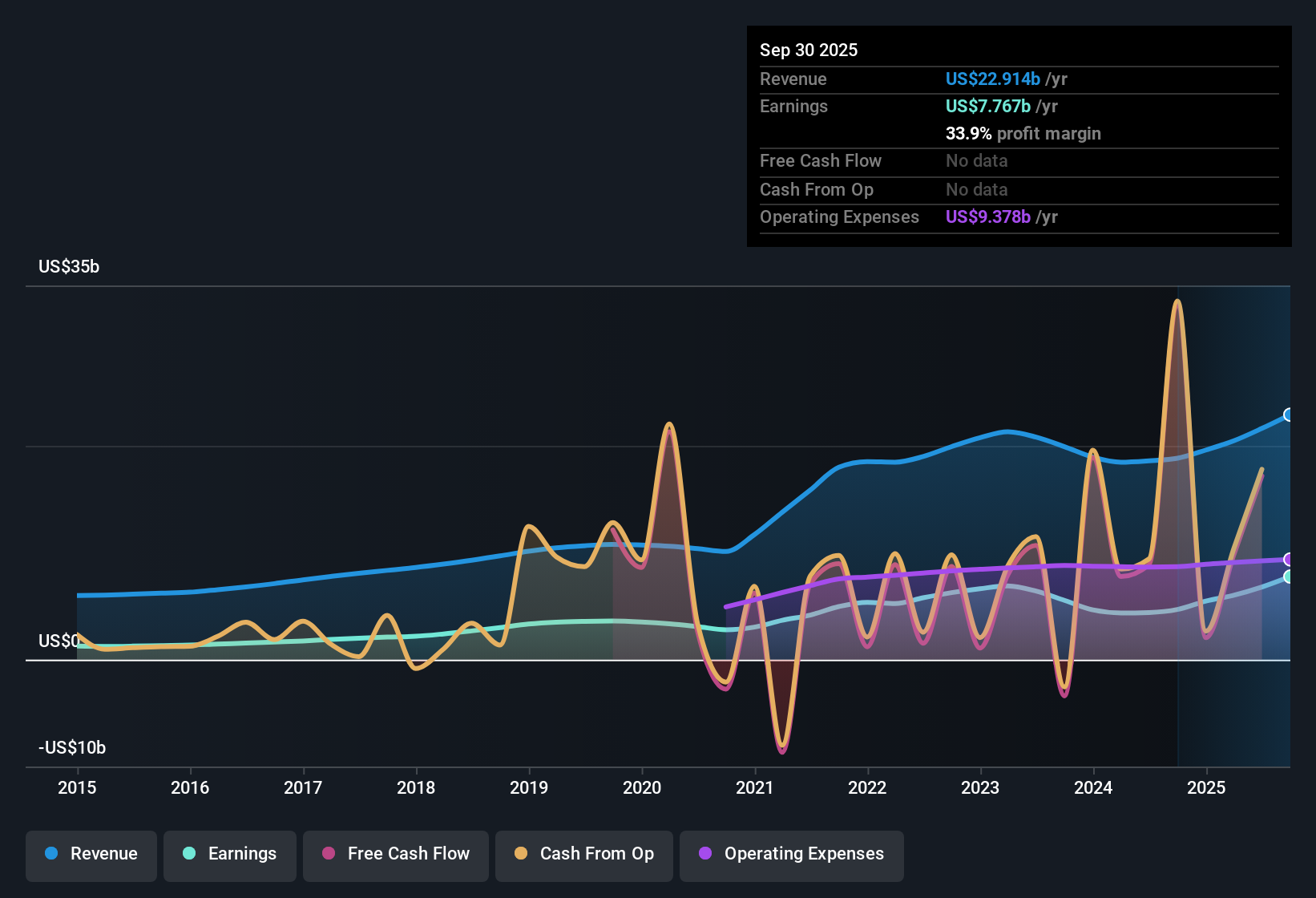Click the blue Revenue legend dot

(50, 855)
